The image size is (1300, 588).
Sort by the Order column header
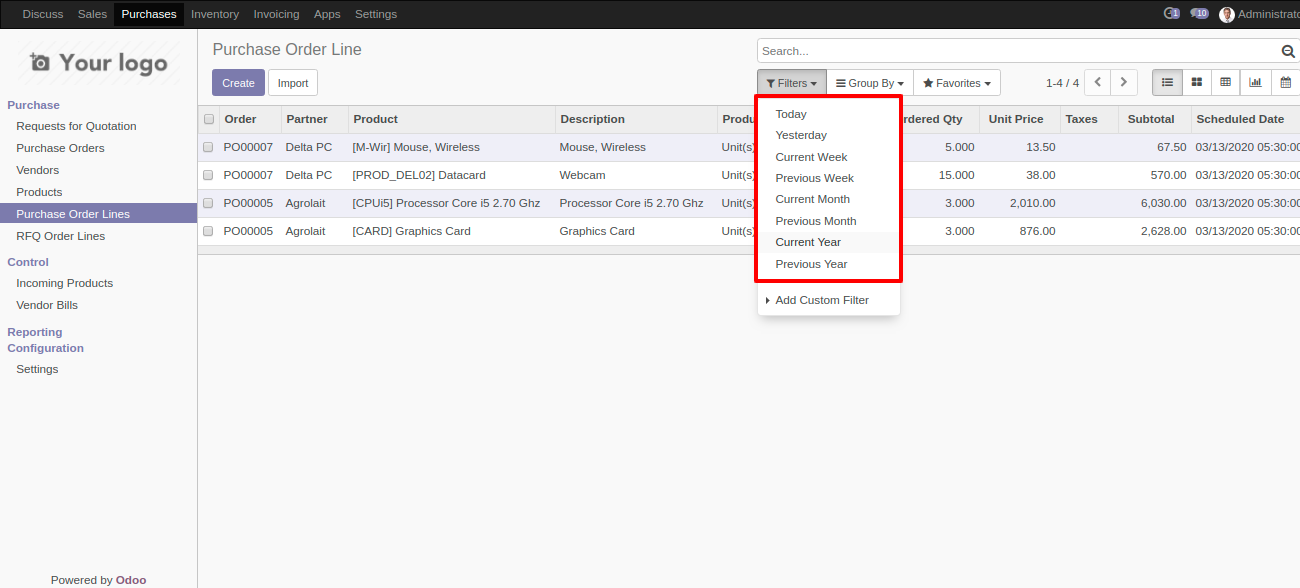(251, 119)
